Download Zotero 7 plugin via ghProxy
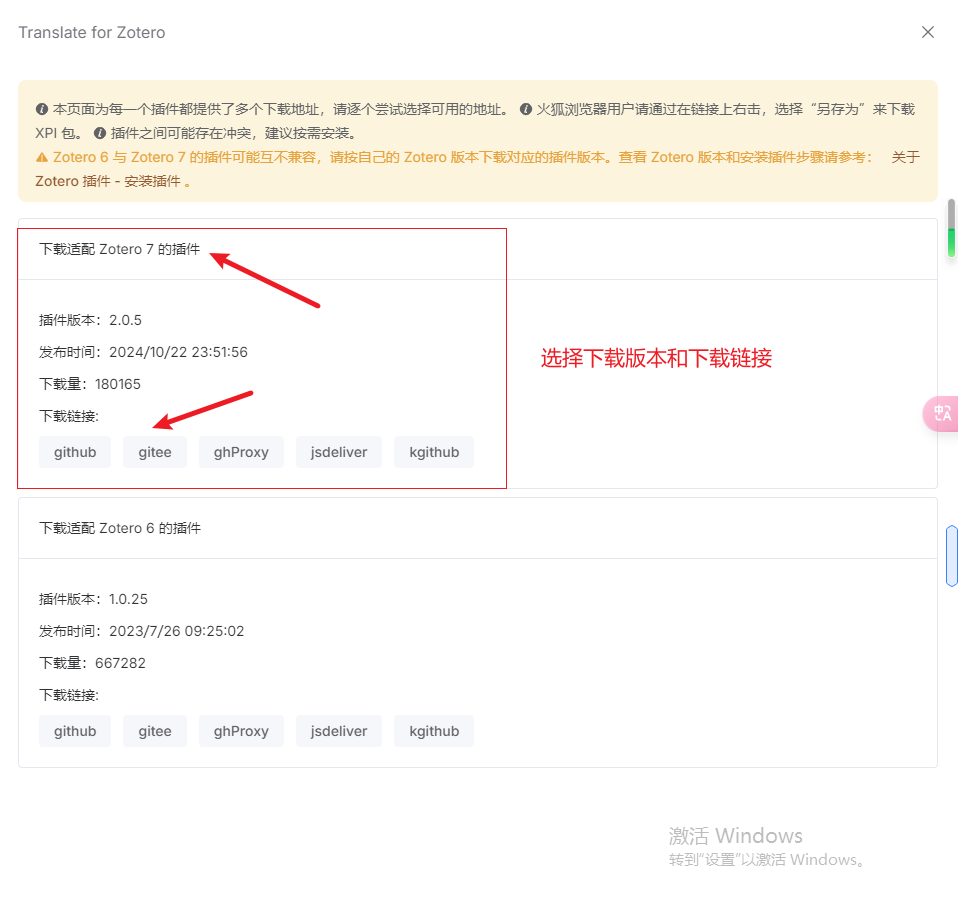This screenshot has width=958, height=919. pyautogui.click(x=241, y=452)
